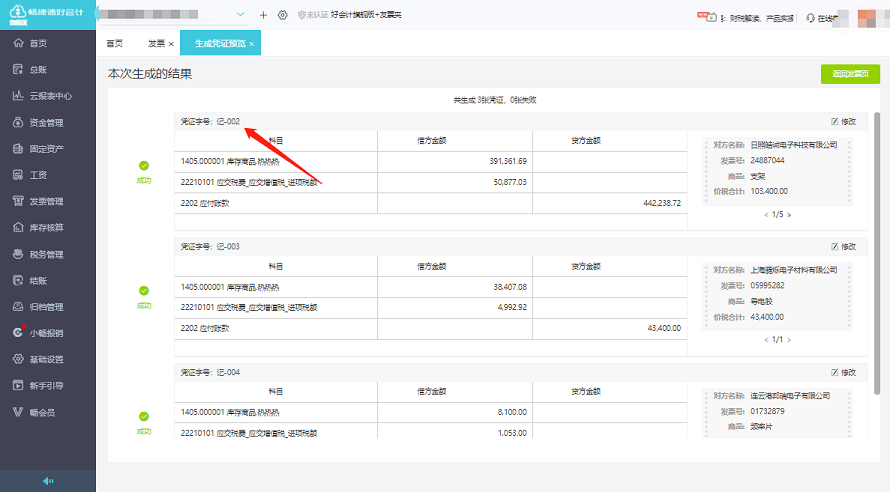Click previous arrow of 1/1 pager

click(766, 339)
